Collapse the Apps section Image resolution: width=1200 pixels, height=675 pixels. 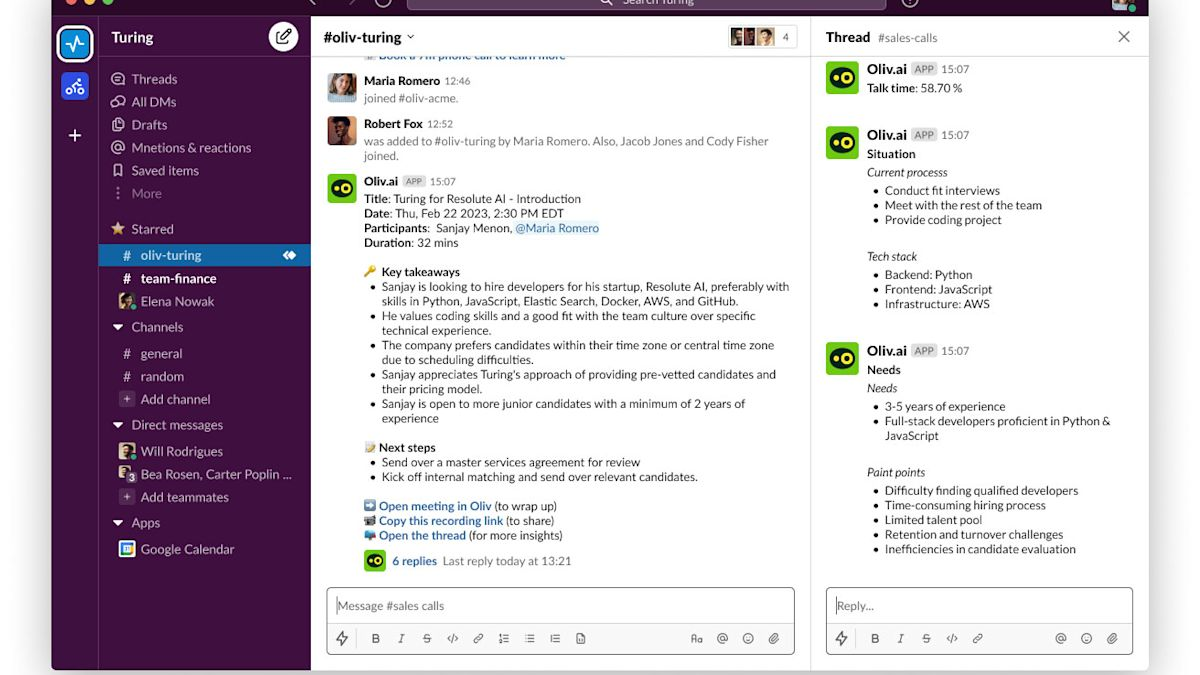(x=120, y=523)
